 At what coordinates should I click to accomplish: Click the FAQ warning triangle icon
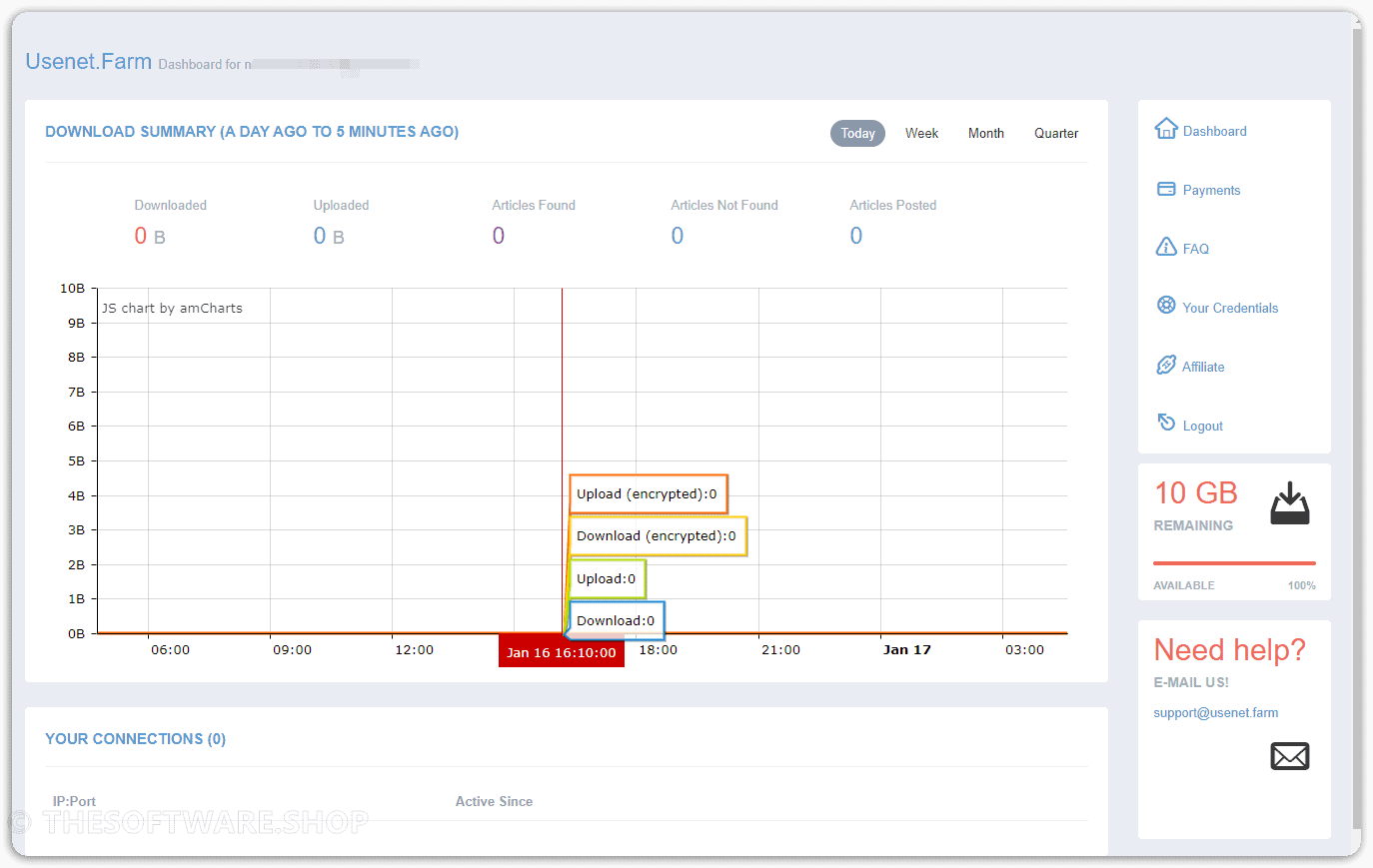point(1166,247)
